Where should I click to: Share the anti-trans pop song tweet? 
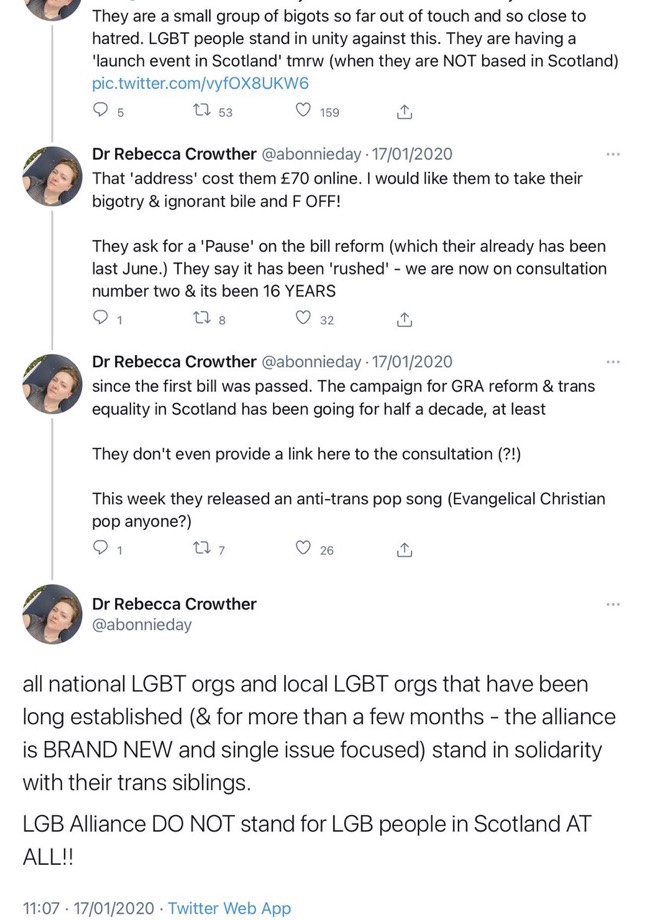tap(404, 549)
